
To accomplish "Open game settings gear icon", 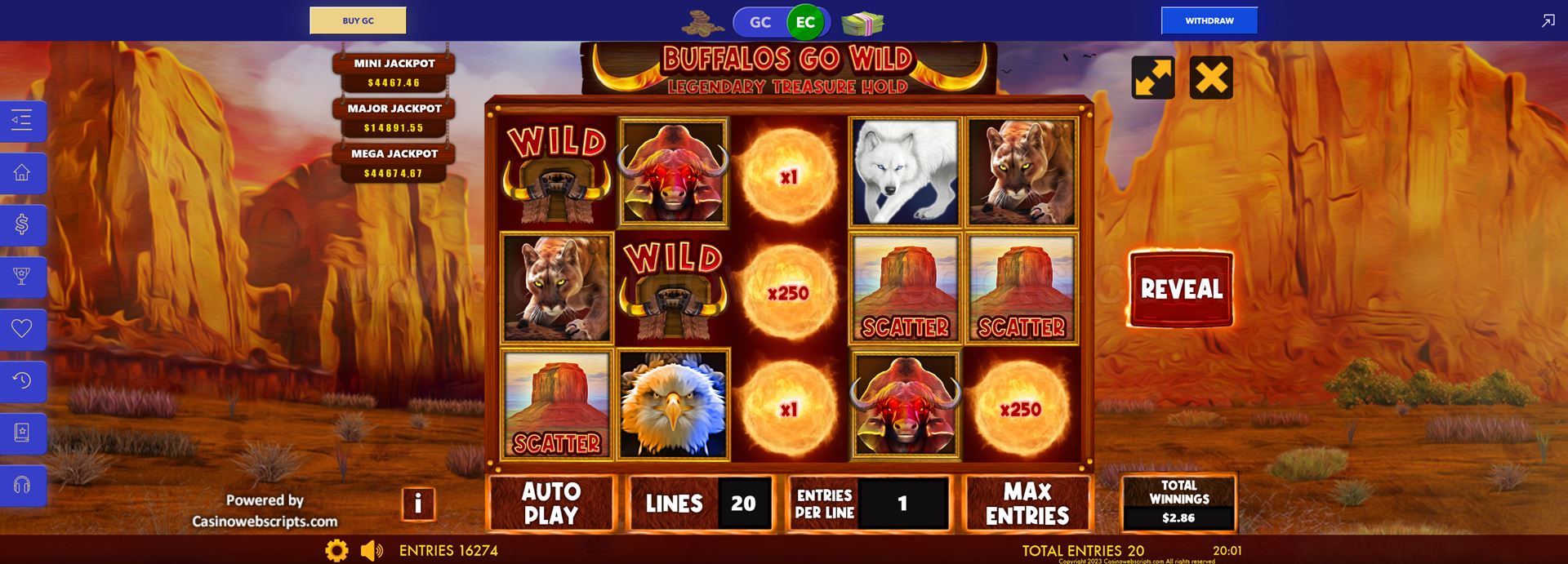I will coord(336,550).
